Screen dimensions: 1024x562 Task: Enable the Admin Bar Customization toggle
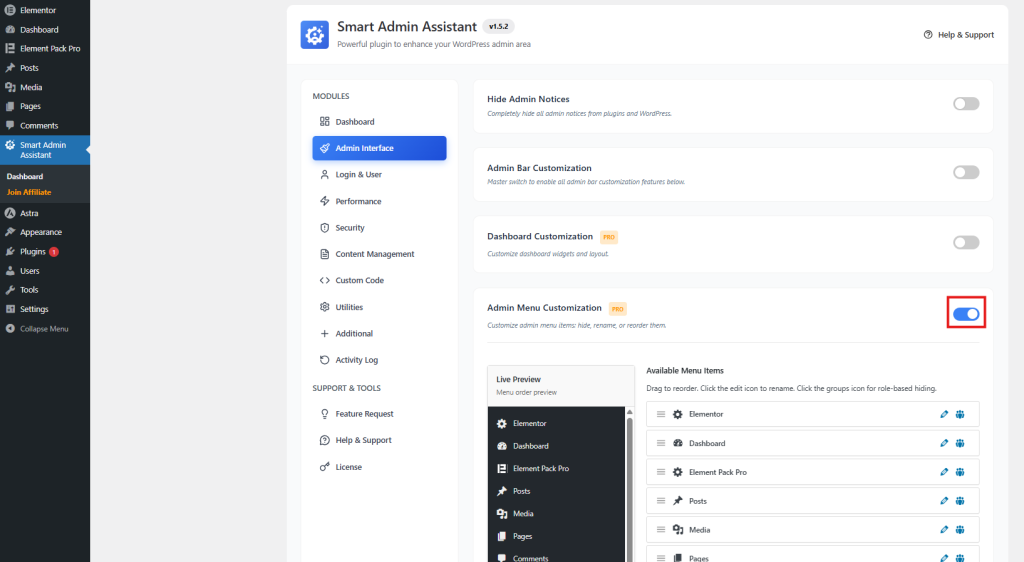click(x=966, y=172)
